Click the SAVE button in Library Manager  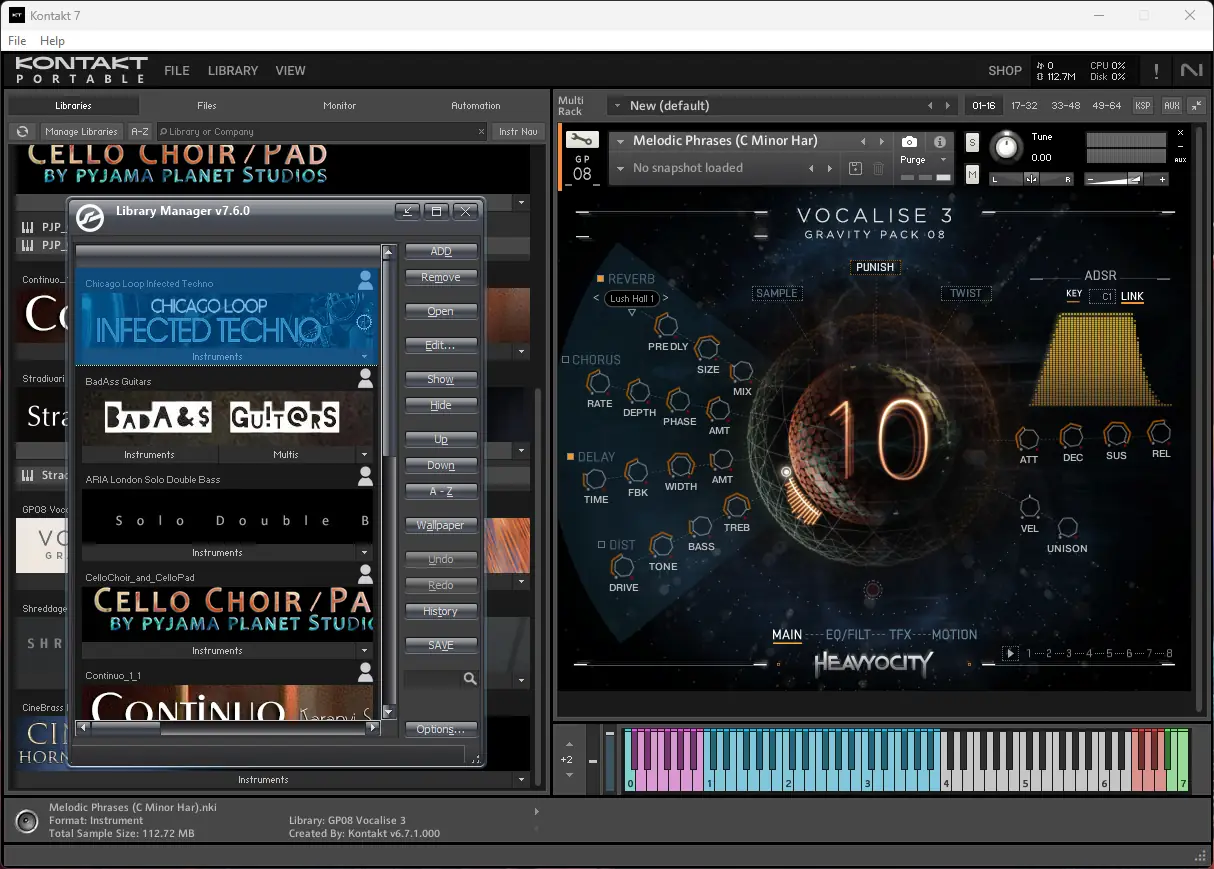pos(441,646)
